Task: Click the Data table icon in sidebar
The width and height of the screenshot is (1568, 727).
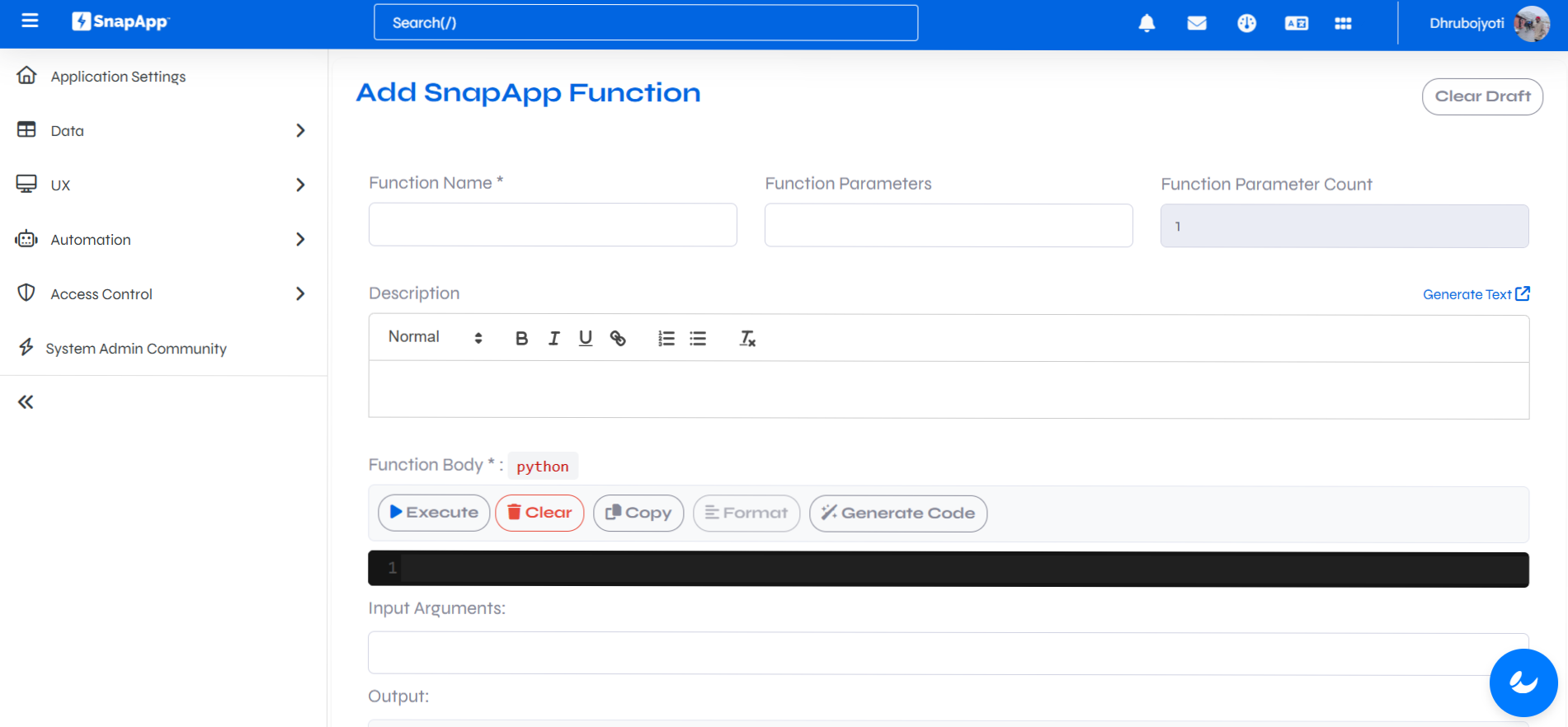Action: click(x=26, y=129)
